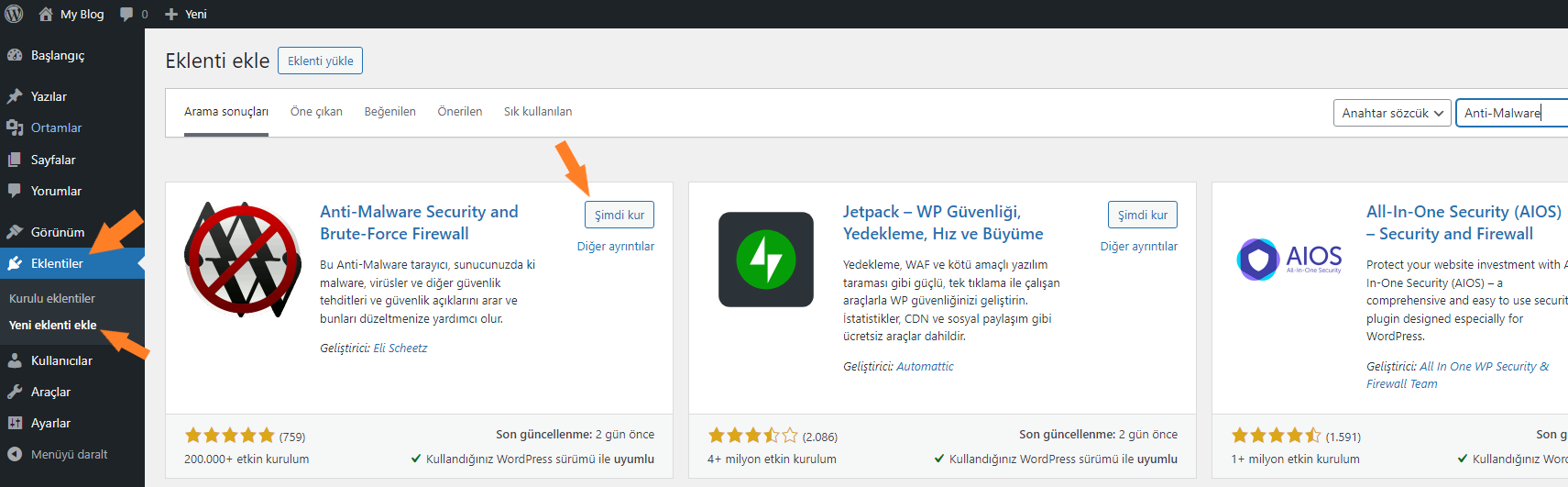Click the plugin search input field
The height and width of the screenshot is (487, 1568).
1512,113
